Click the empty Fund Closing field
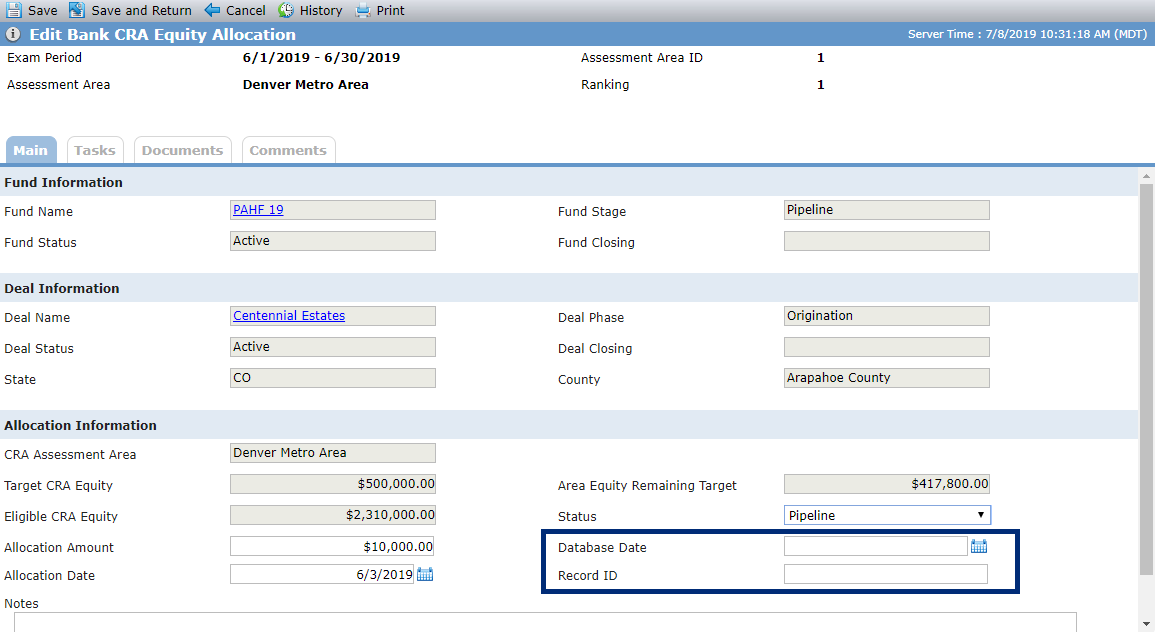 click(887, 241)
